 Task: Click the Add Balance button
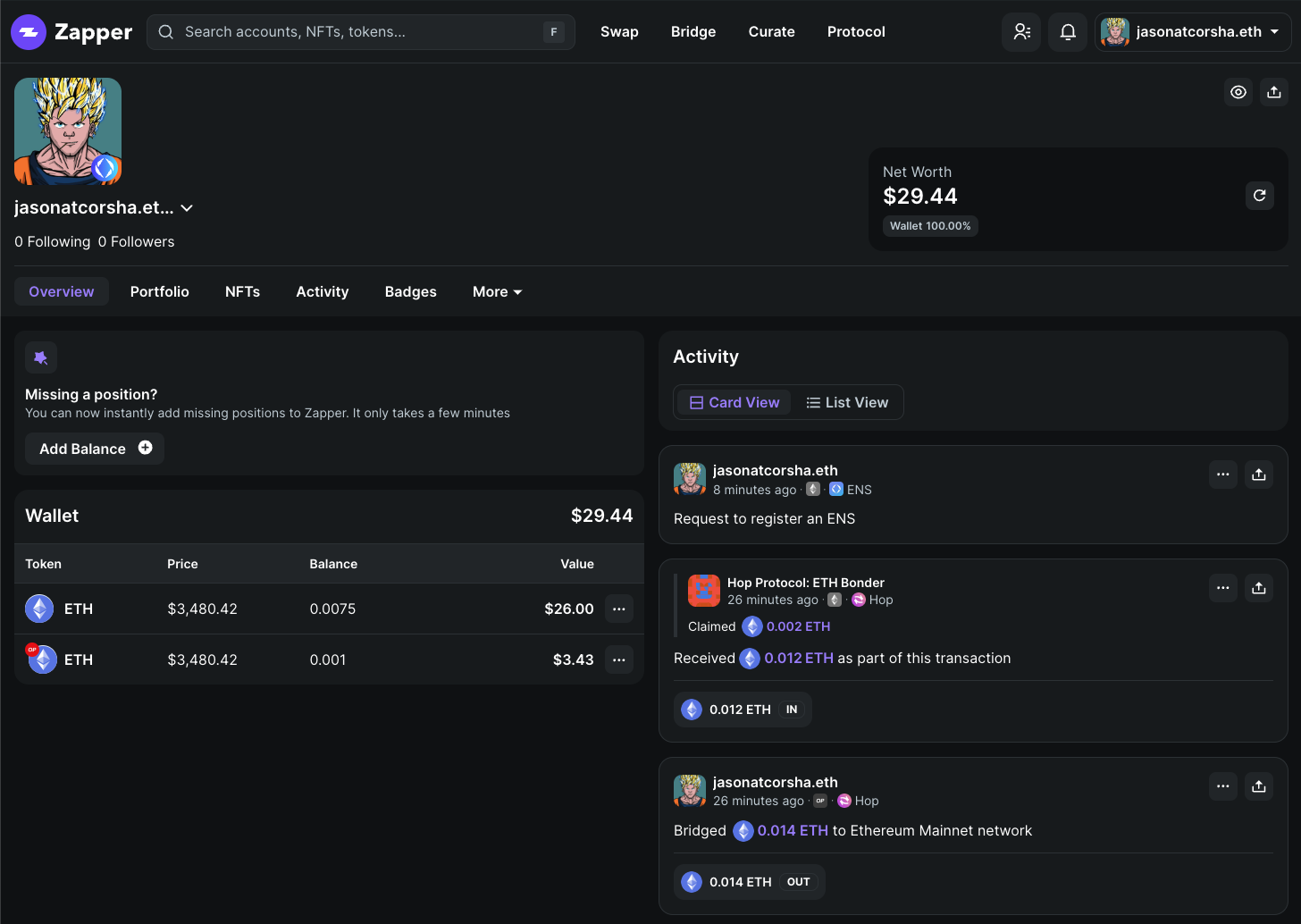coord(95,449)
